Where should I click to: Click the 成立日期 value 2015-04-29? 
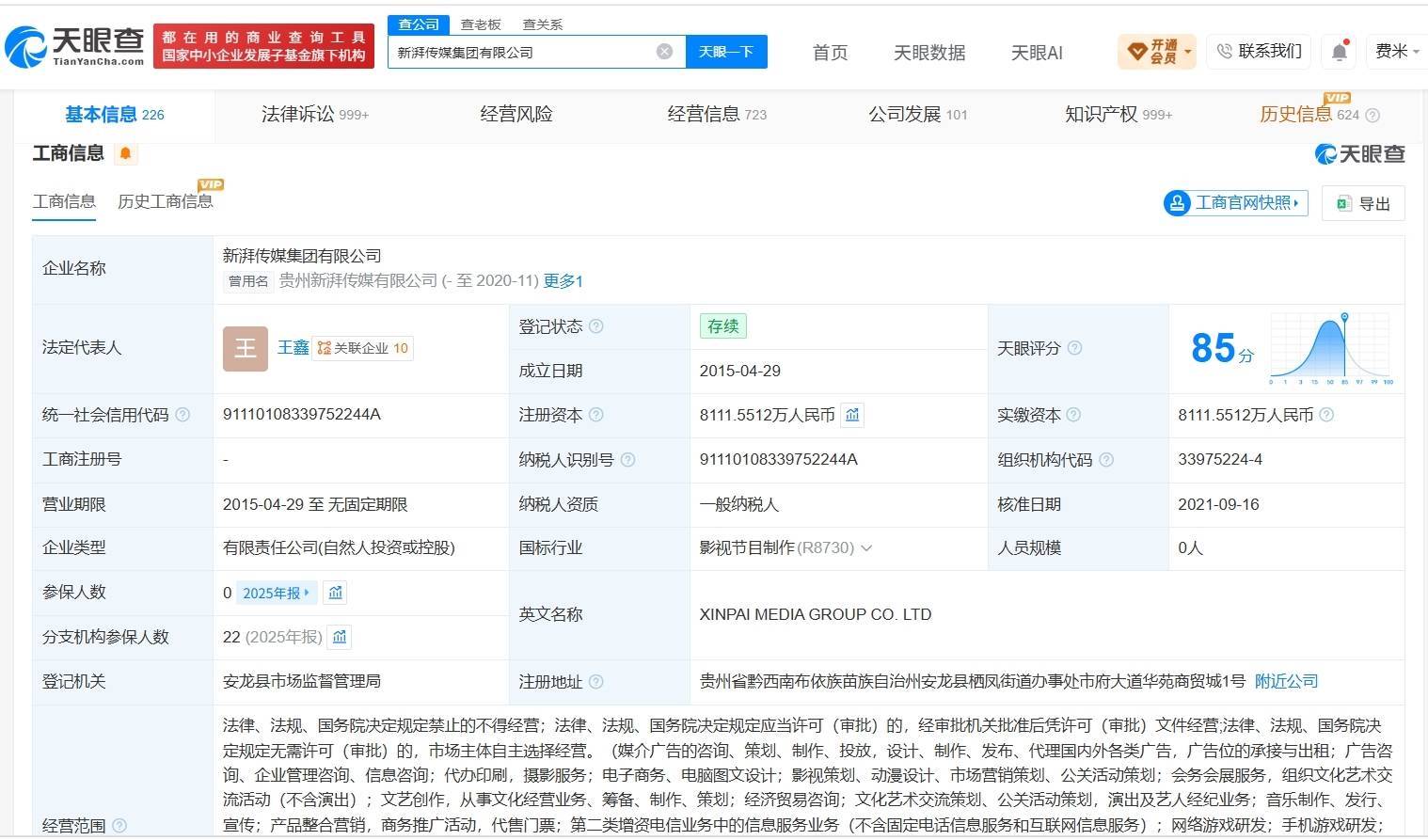tap(740, 372)
